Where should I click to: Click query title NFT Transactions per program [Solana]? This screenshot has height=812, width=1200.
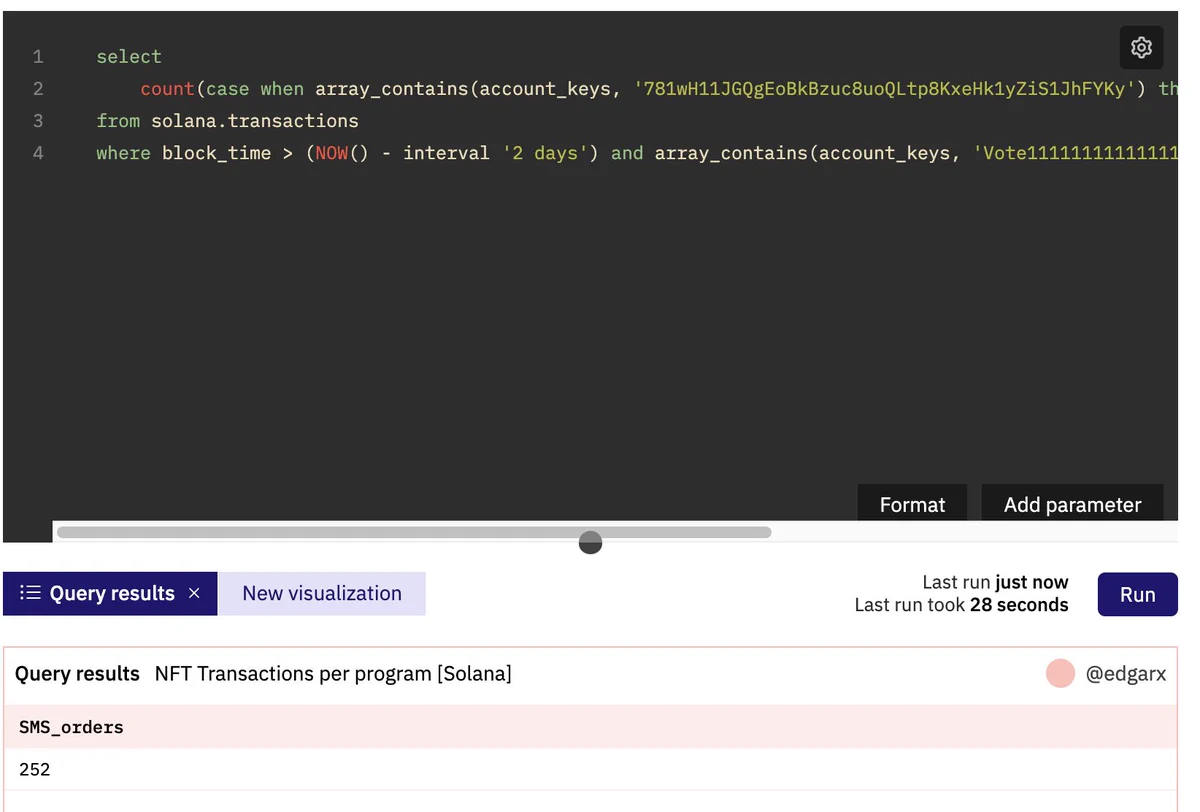tap(333, 673)
